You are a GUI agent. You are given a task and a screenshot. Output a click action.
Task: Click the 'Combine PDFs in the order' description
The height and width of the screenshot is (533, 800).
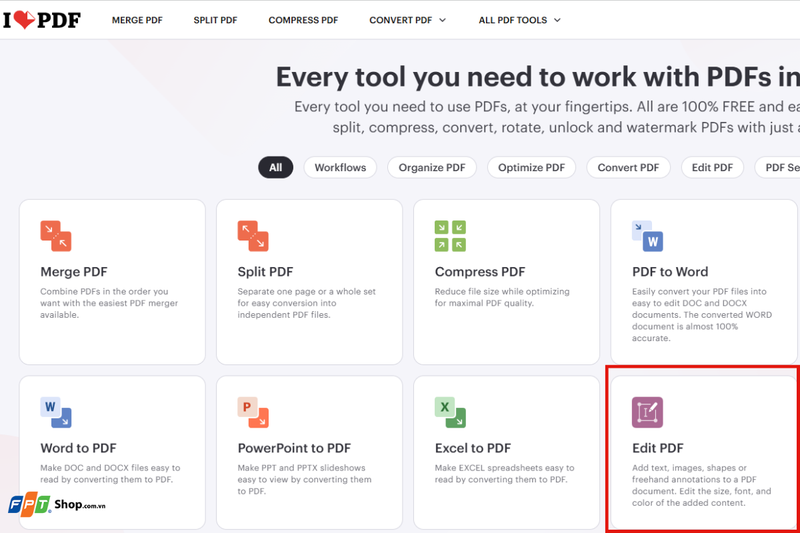click(x=109, y=303)
